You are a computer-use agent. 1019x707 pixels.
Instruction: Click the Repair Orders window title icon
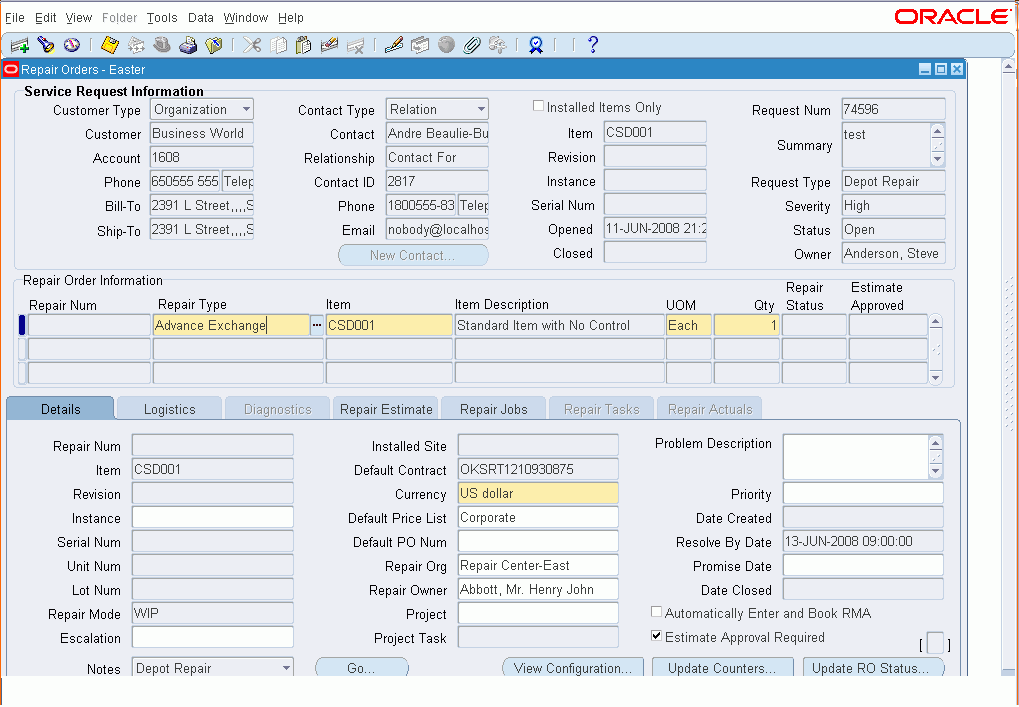point(11,69)
